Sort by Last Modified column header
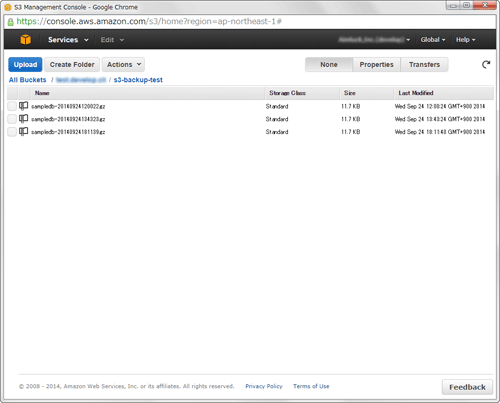 444,93
